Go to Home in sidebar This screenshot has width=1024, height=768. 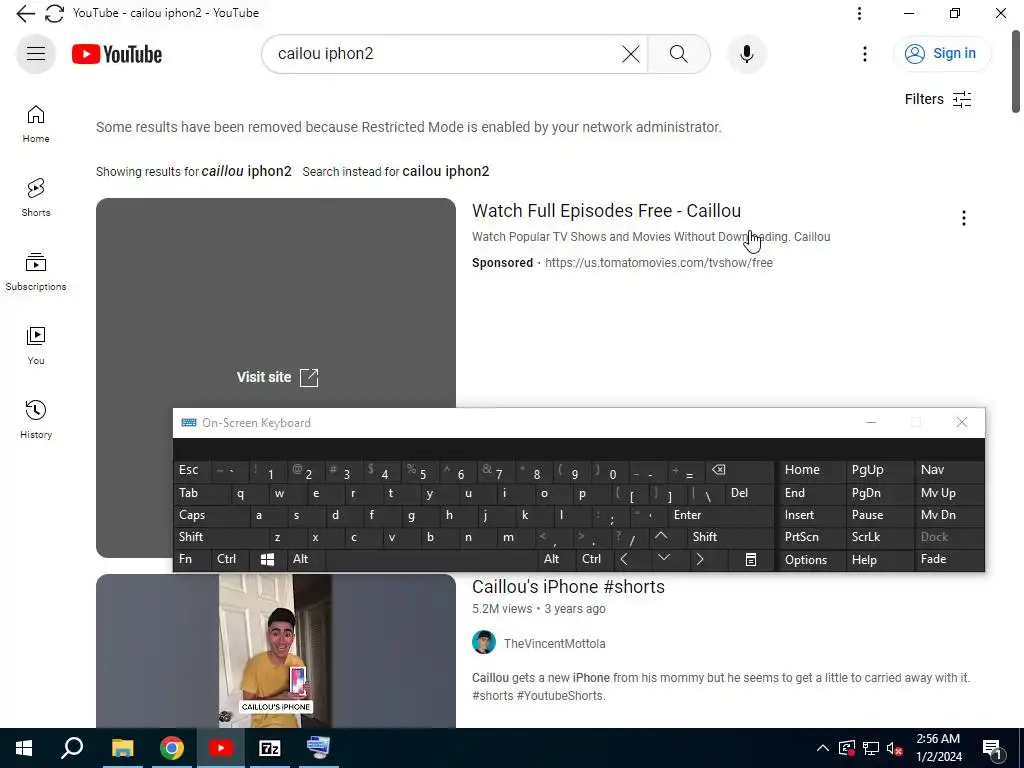coord(36,124)
